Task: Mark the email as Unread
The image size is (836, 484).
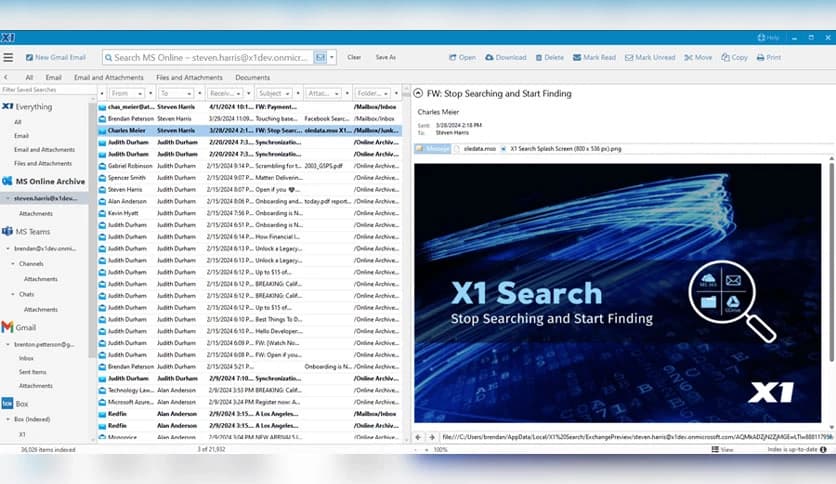Action: (x=650, y=58)
